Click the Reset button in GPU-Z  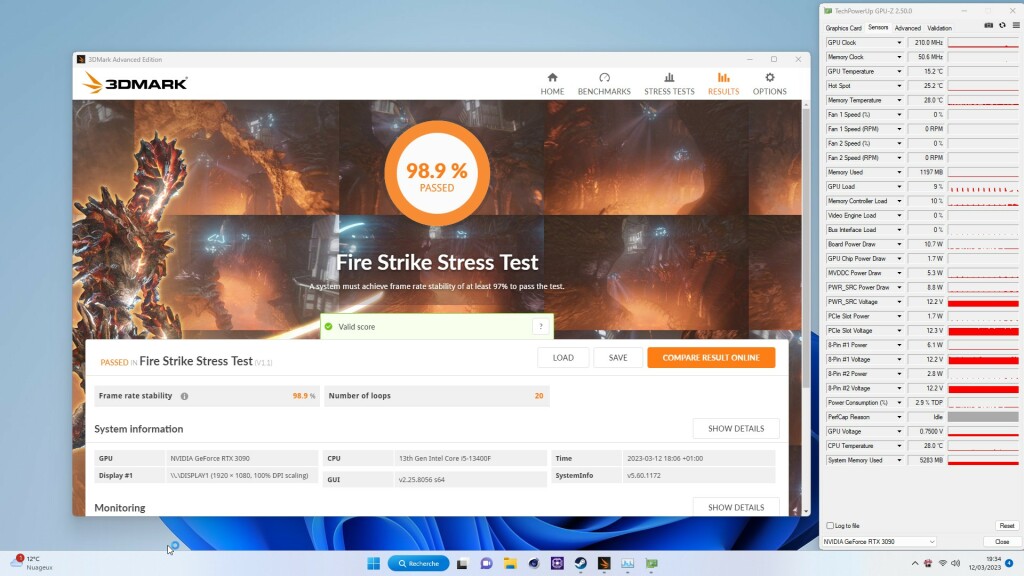click(1006, 526)
